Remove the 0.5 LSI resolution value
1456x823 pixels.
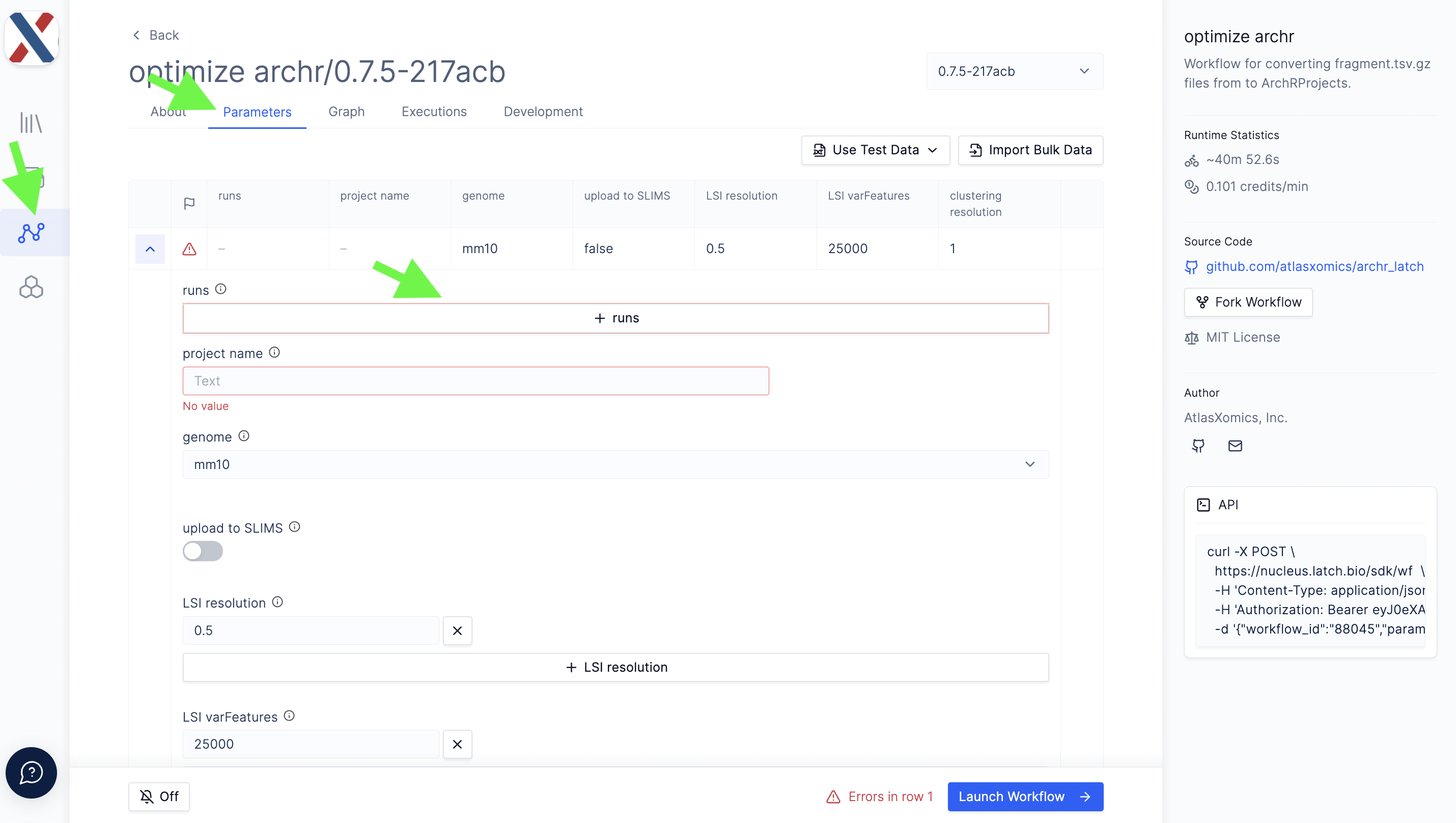click(457, 630)
